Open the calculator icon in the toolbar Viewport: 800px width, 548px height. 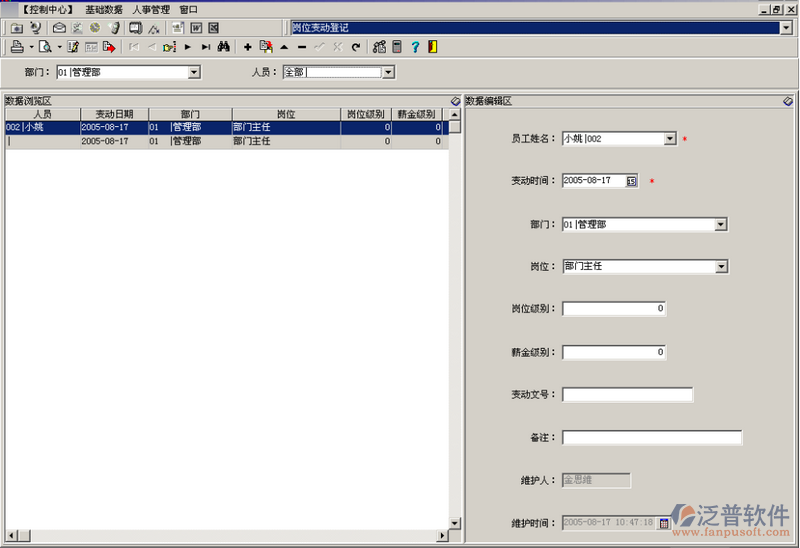[396, 47]
